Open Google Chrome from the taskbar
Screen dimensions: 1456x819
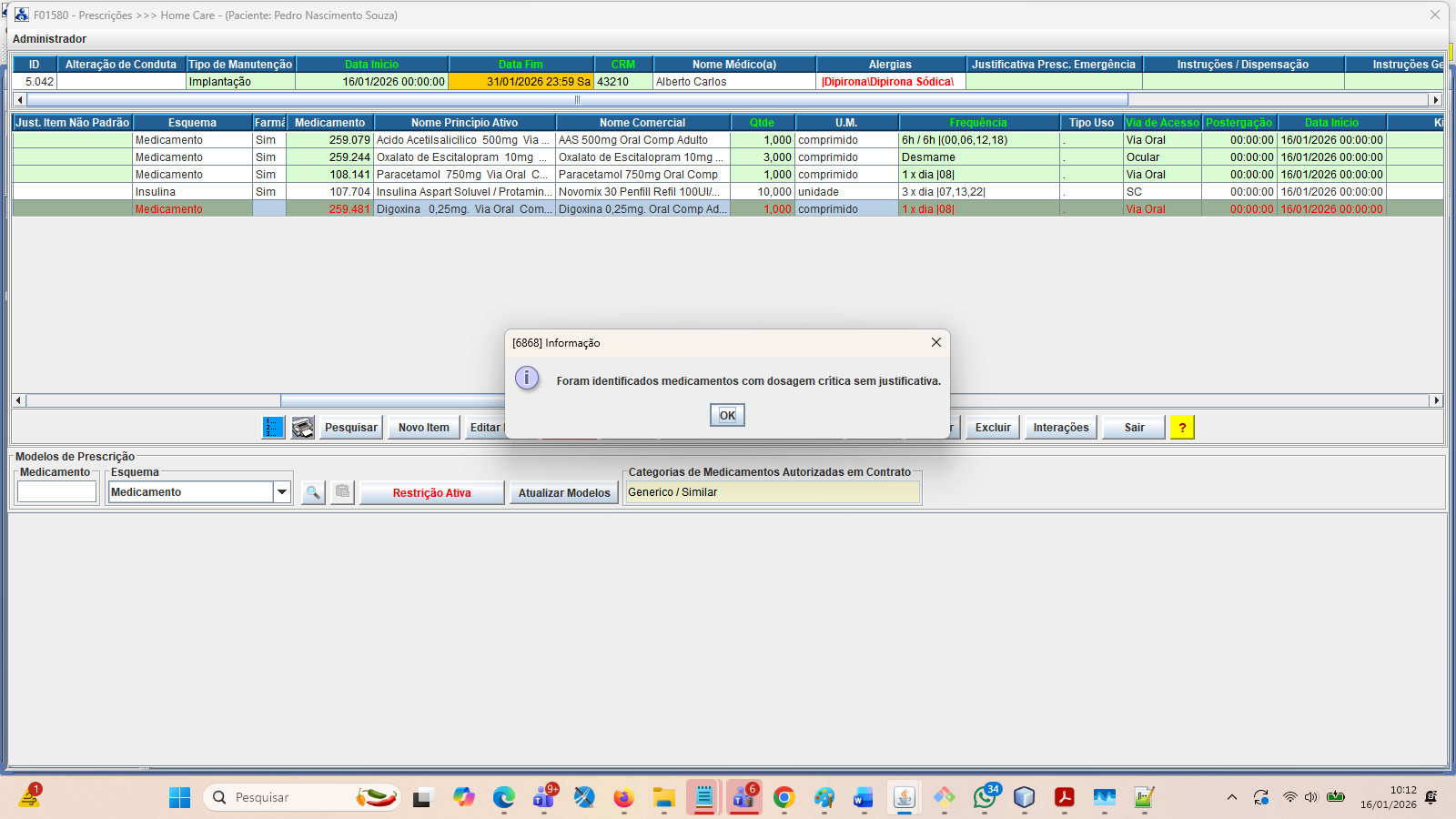784,798
